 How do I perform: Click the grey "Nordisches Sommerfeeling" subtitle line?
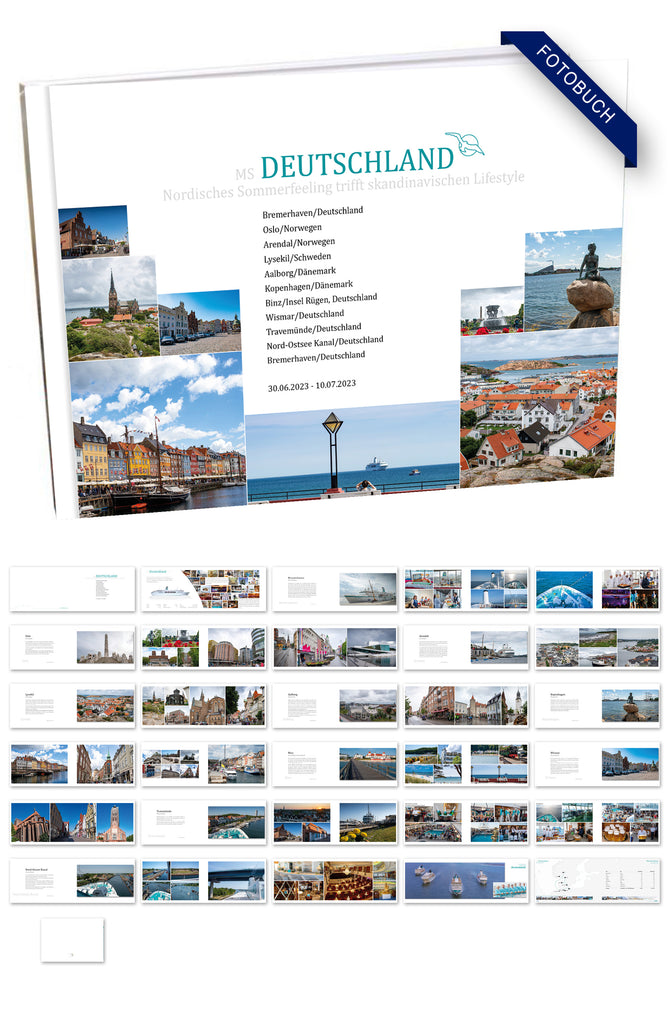(x=344, y=185)
